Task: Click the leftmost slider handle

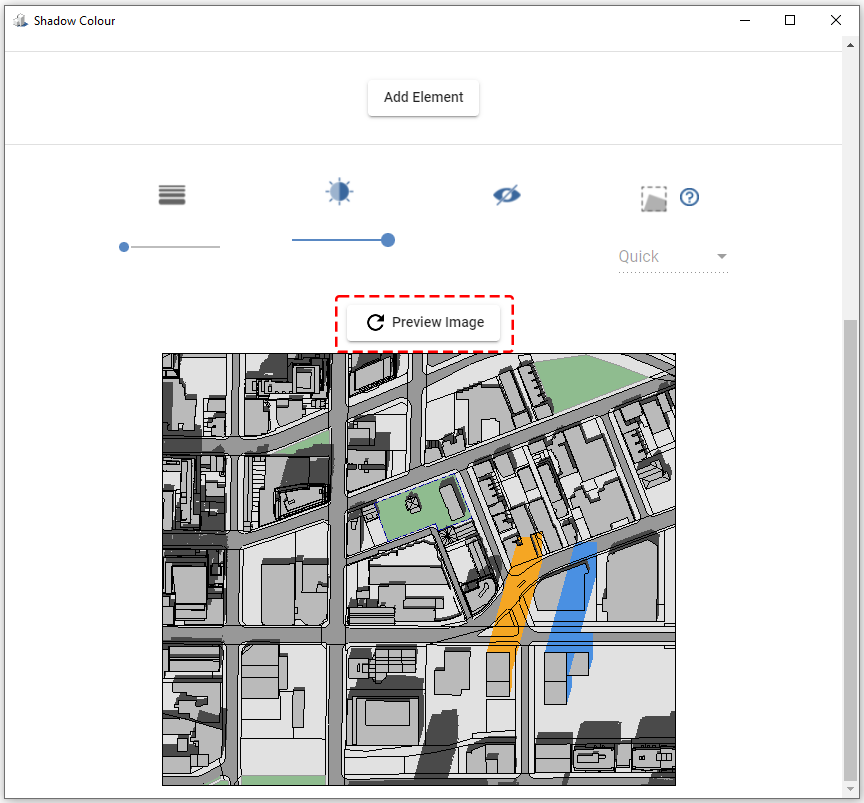Action: (123, 246)
